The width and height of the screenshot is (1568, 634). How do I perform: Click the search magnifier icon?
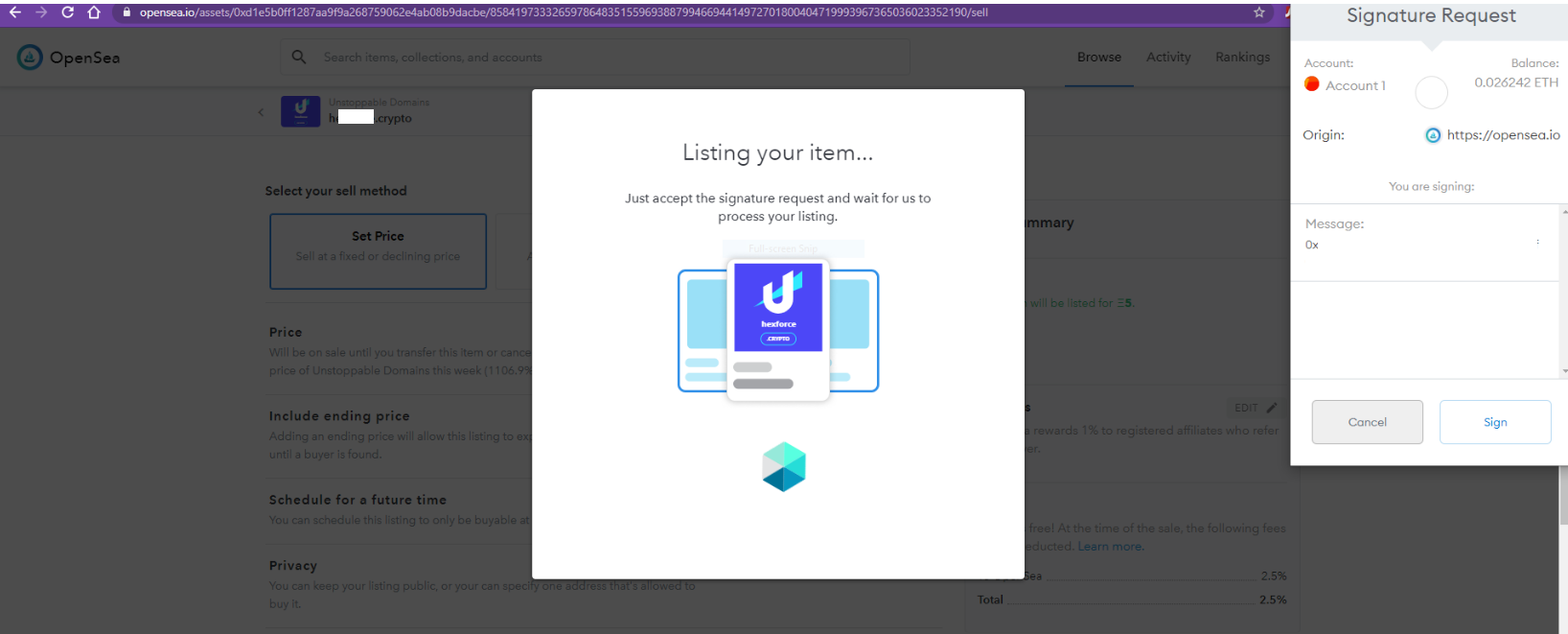point(299,58)
